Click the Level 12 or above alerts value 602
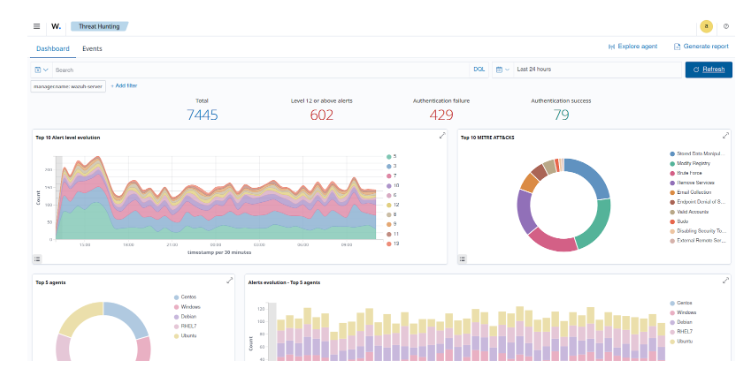 pos(322,115)
